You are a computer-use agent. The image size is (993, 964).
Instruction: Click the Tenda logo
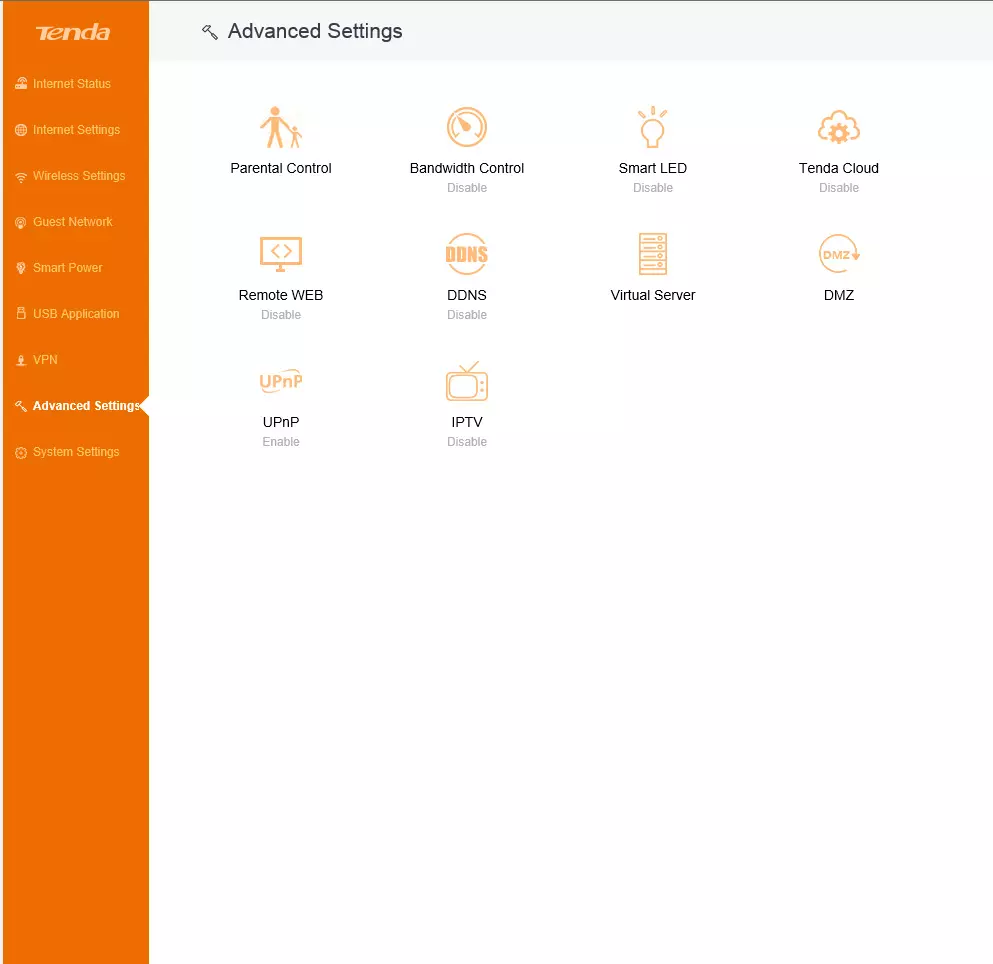[73, 32]
